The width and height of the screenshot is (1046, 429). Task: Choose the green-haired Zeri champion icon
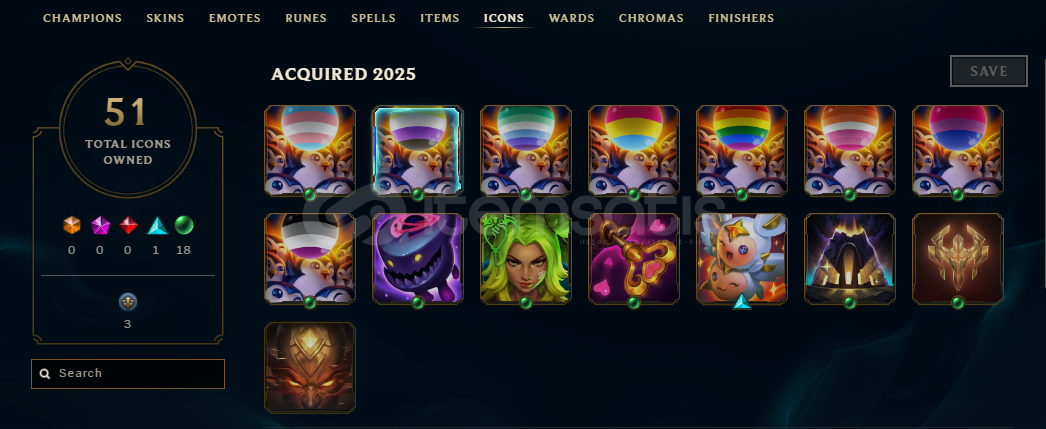[x=526, y=259]
